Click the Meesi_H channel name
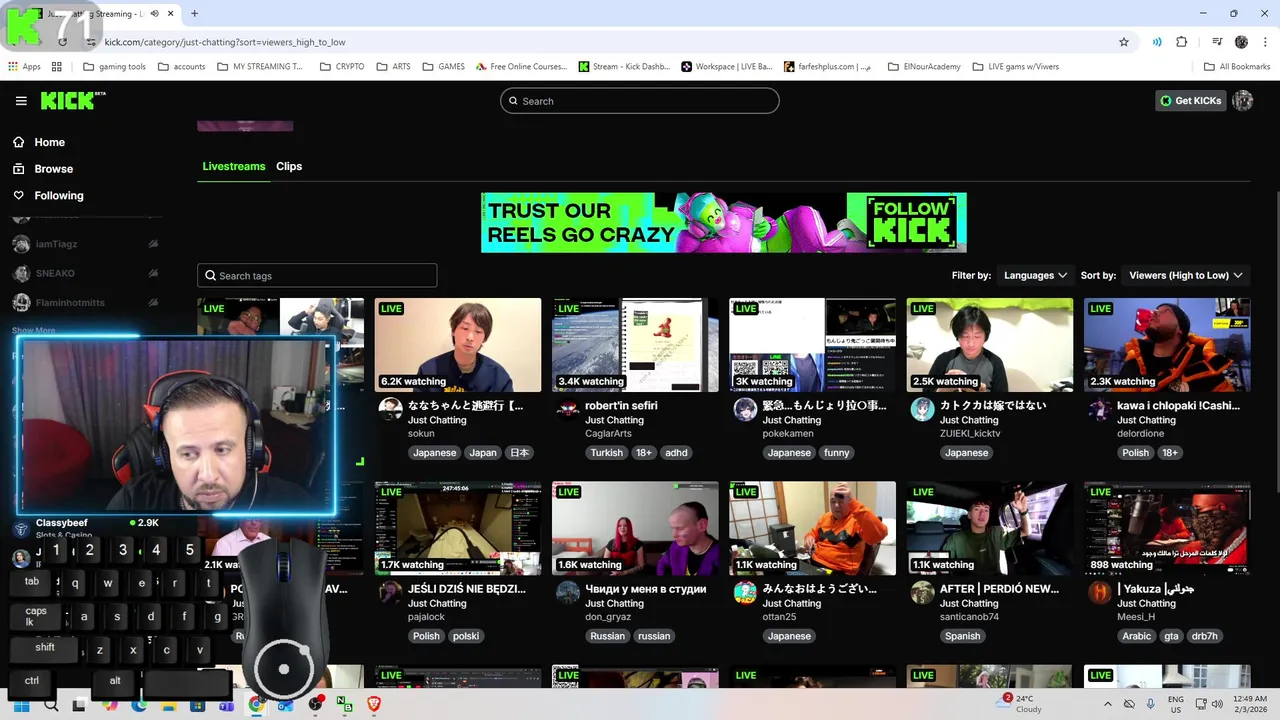Screen dimensions: 1280x720 (x=1136, y=617)
